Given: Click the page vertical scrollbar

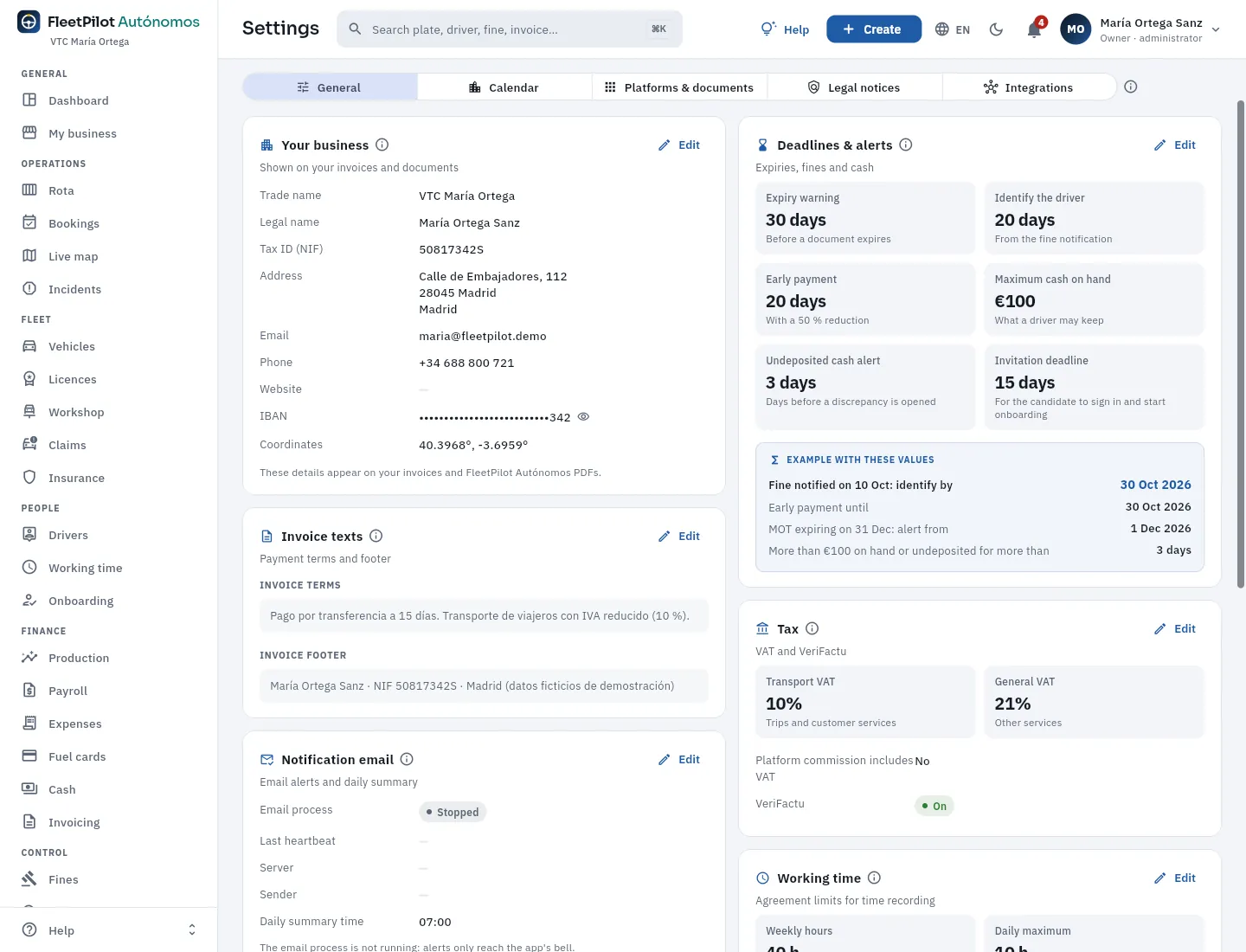Looking at the screenshot, I should pyautogui.click(x=1241, y=344).
